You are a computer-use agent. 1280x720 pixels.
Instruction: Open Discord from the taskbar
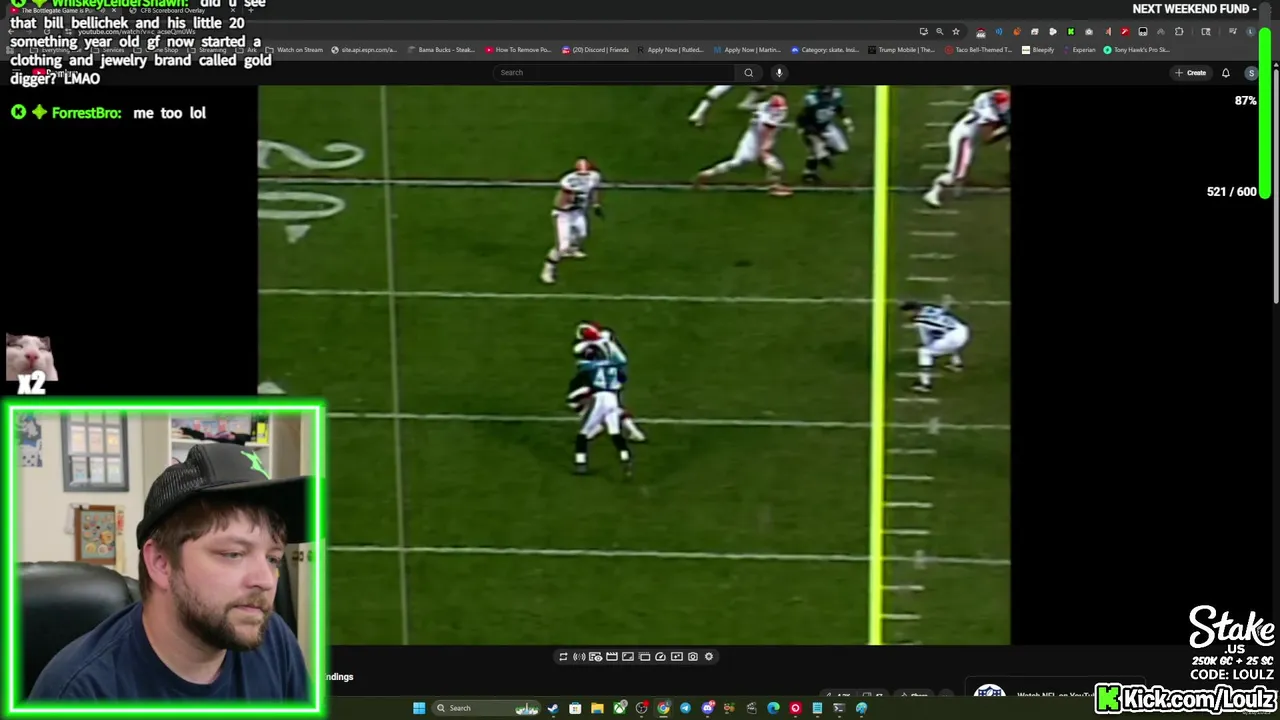708,708
